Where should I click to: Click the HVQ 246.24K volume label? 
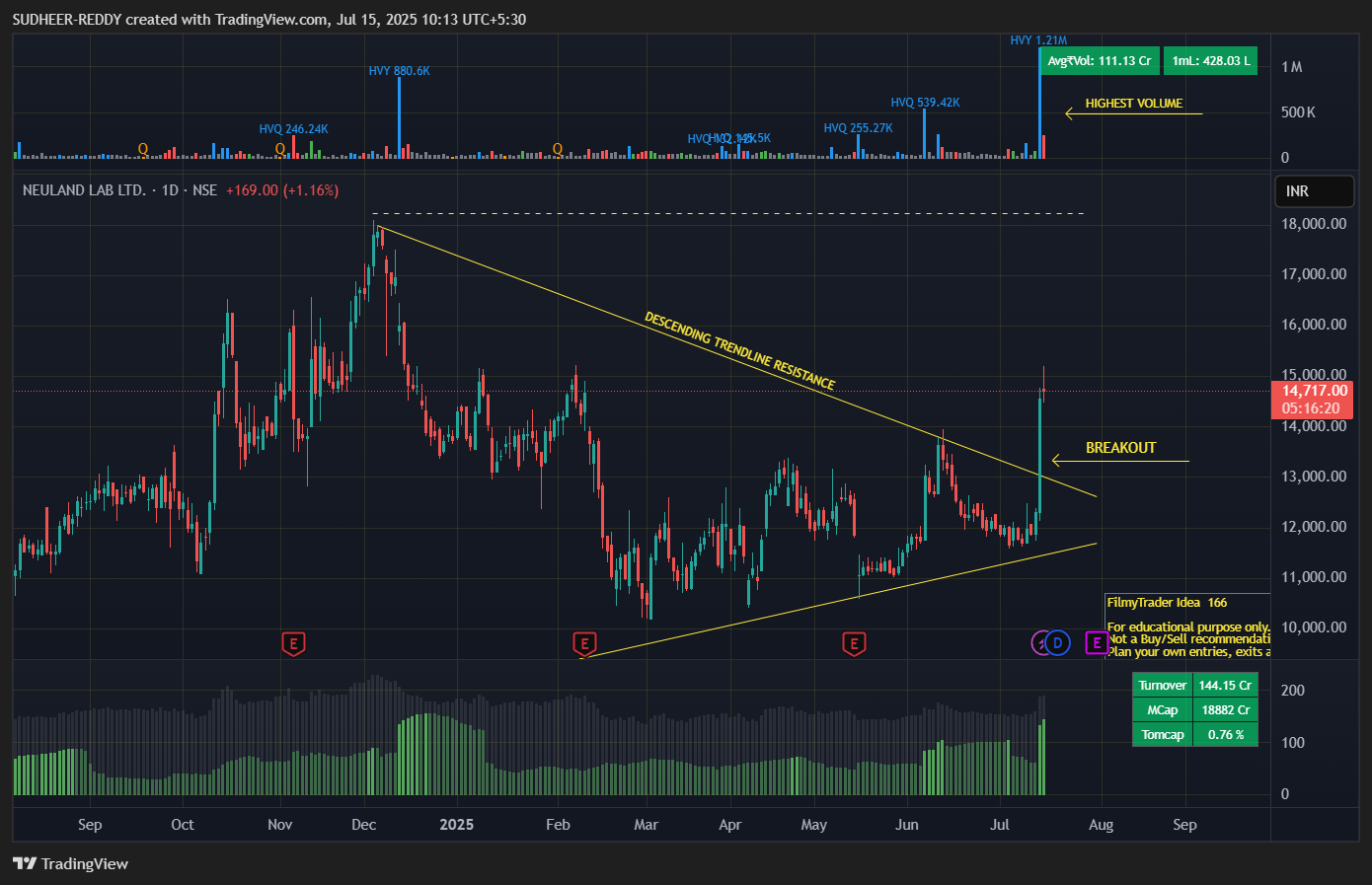(x=293, y=129)
